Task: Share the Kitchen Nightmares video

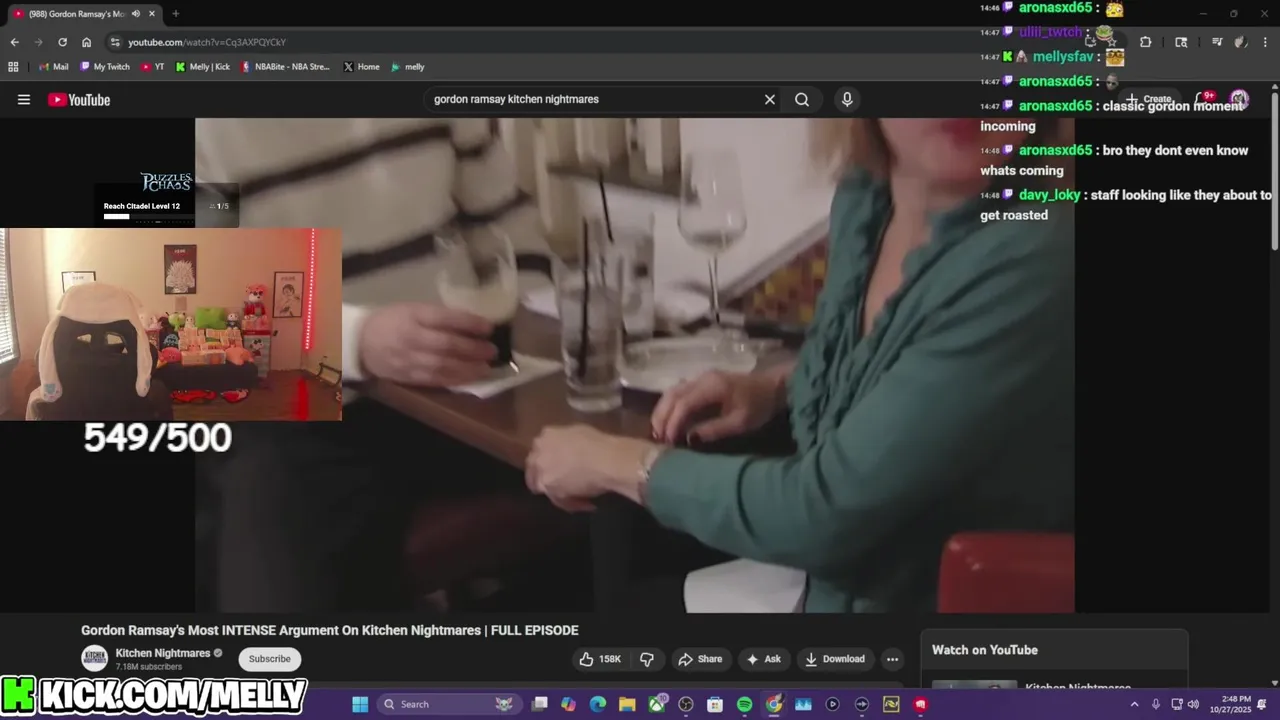Action: point(700,659)
